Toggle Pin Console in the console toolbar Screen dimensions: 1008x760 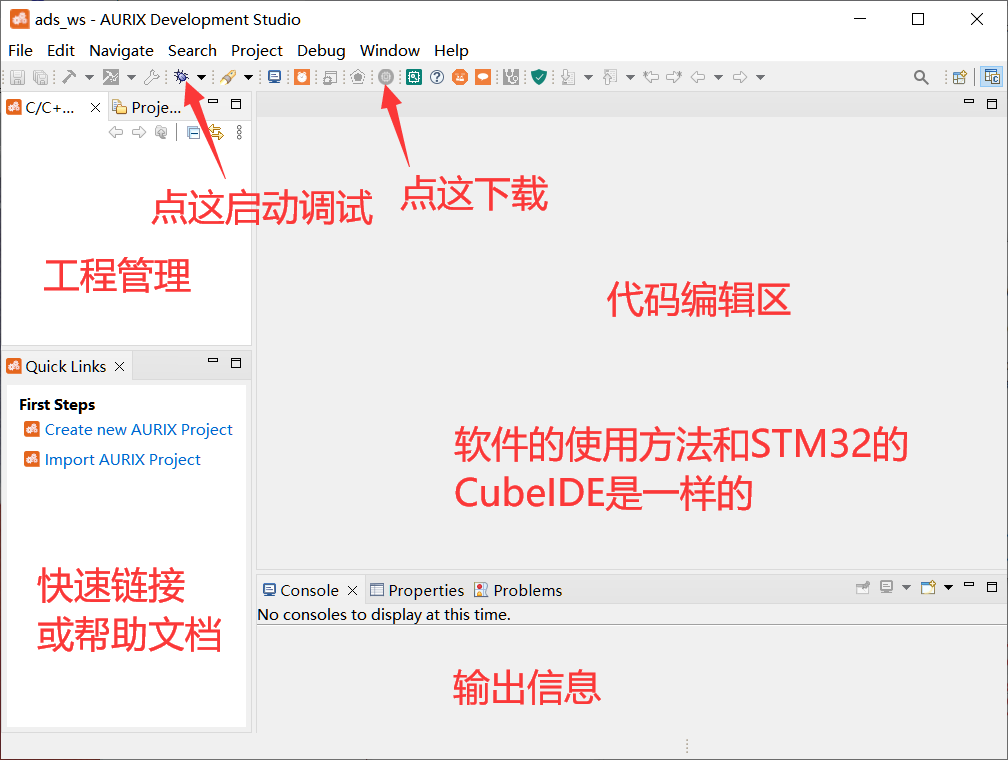tap(863, 588)
